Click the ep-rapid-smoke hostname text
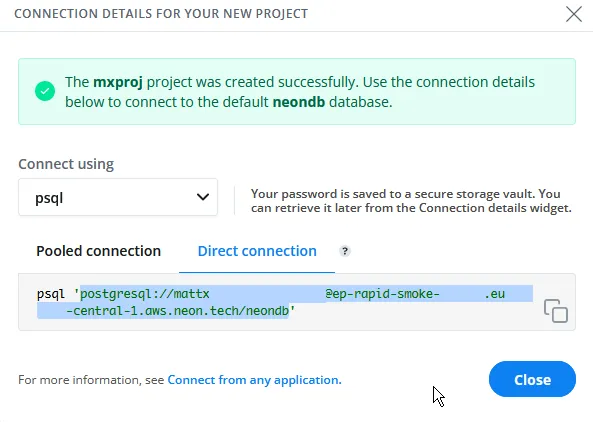 point(382,294)
